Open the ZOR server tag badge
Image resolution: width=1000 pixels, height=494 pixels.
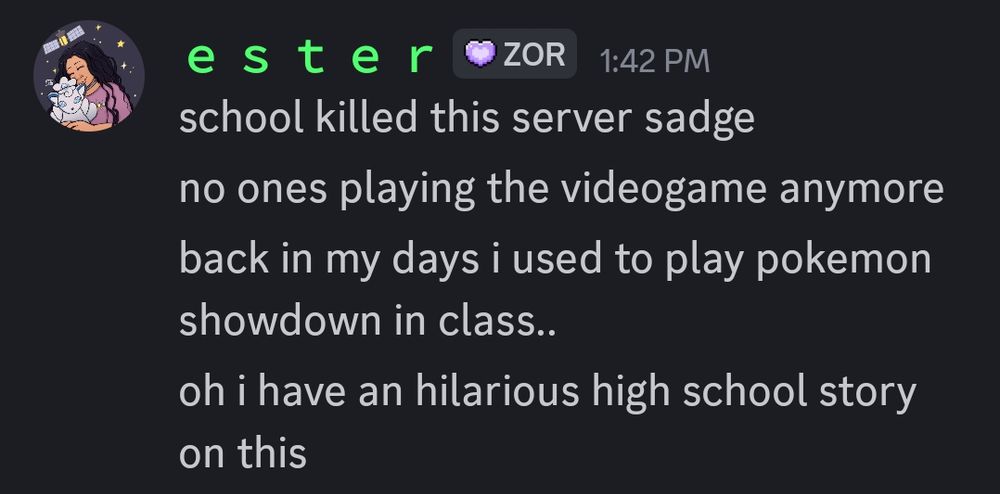coord(515,54)
